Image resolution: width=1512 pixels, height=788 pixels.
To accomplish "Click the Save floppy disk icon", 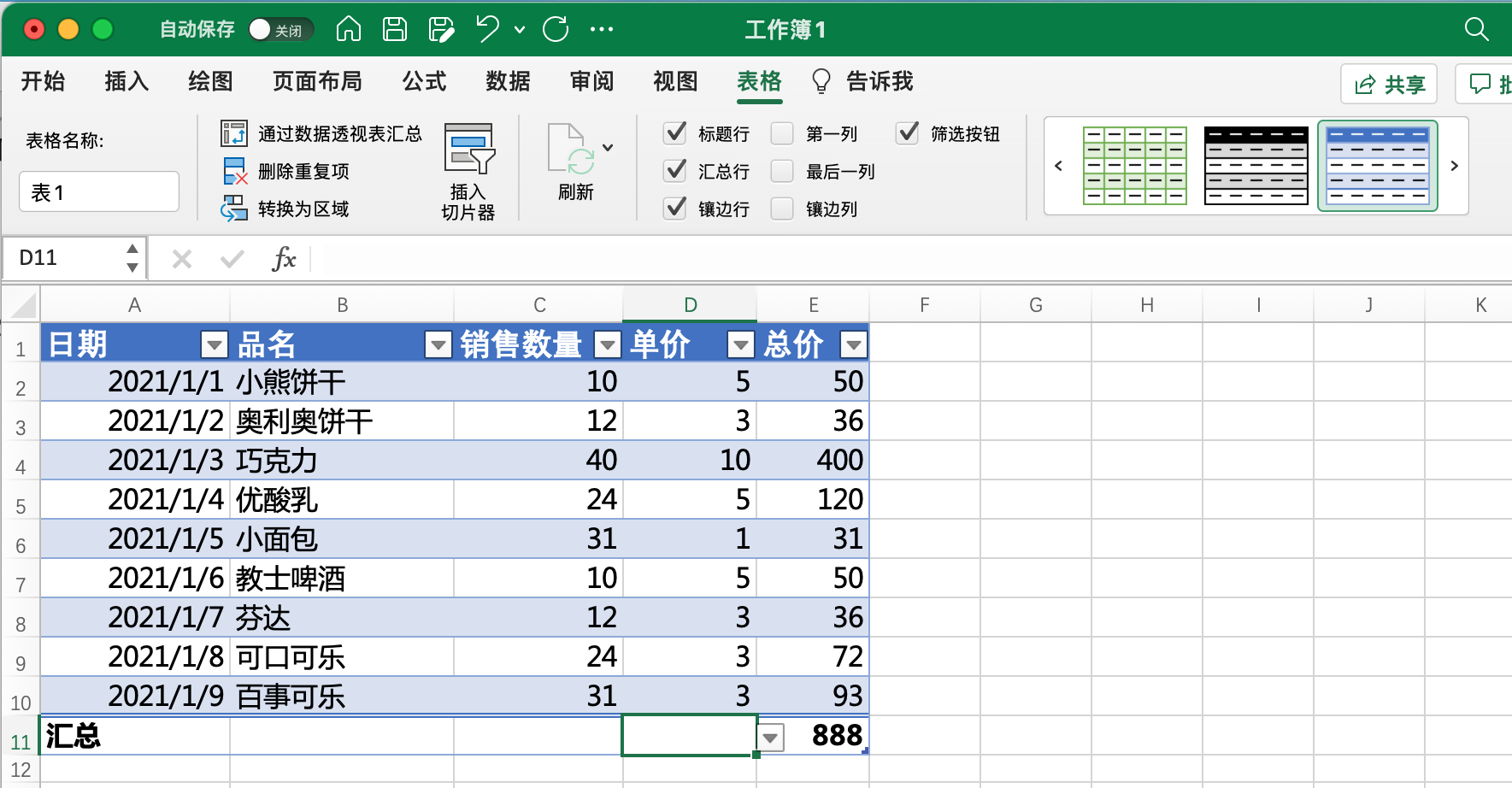I will [394, 29].
